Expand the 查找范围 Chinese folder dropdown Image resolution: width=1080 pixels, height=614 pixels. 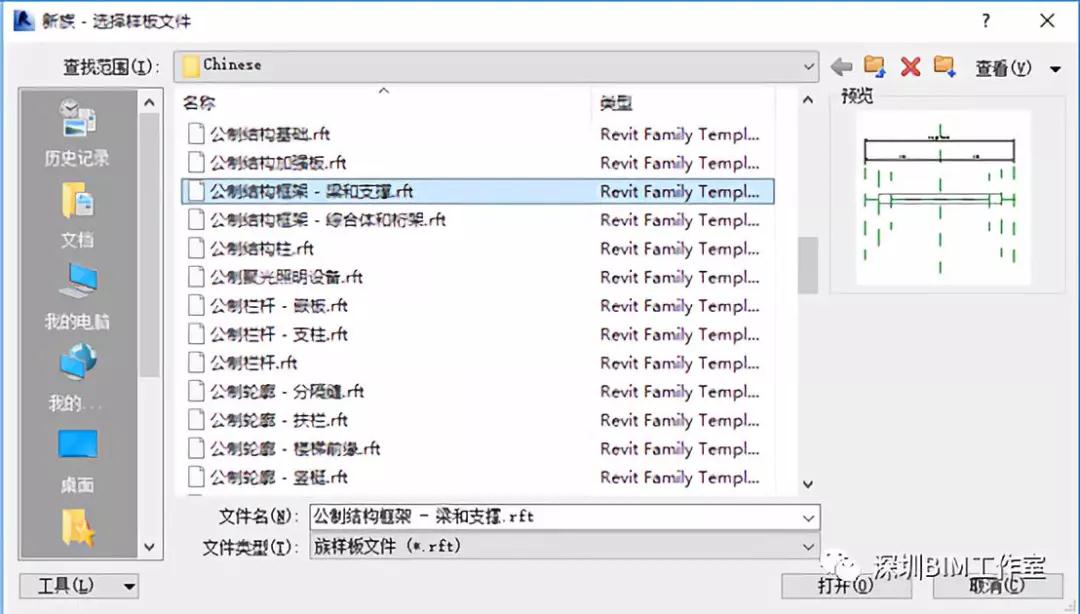pyautogui.click(x=808, y=67)
